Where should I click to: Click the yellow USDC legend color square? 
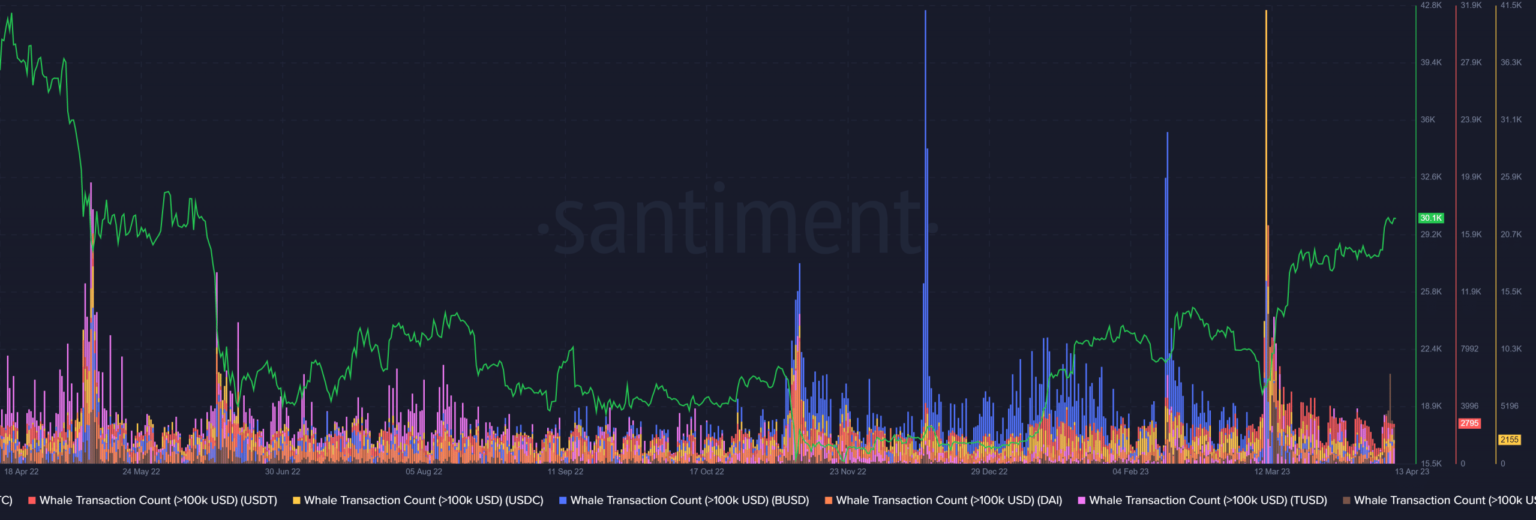[x=297, y=500]
